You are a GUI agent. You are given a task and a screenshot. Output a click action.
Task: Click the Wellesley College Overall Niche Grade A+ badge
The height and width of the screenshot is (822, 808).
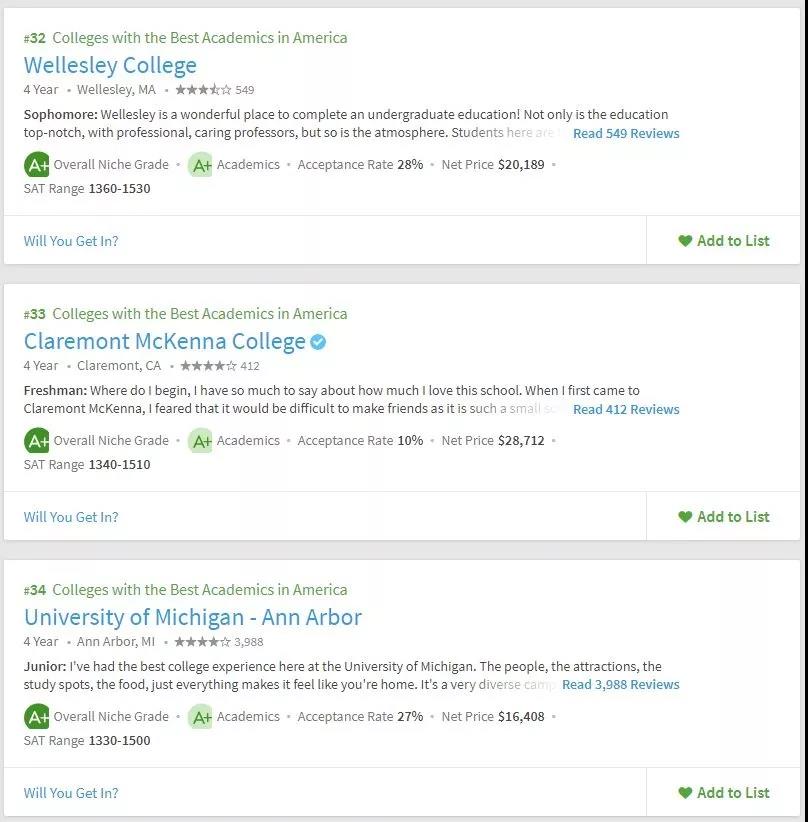(x=37, y=165)
